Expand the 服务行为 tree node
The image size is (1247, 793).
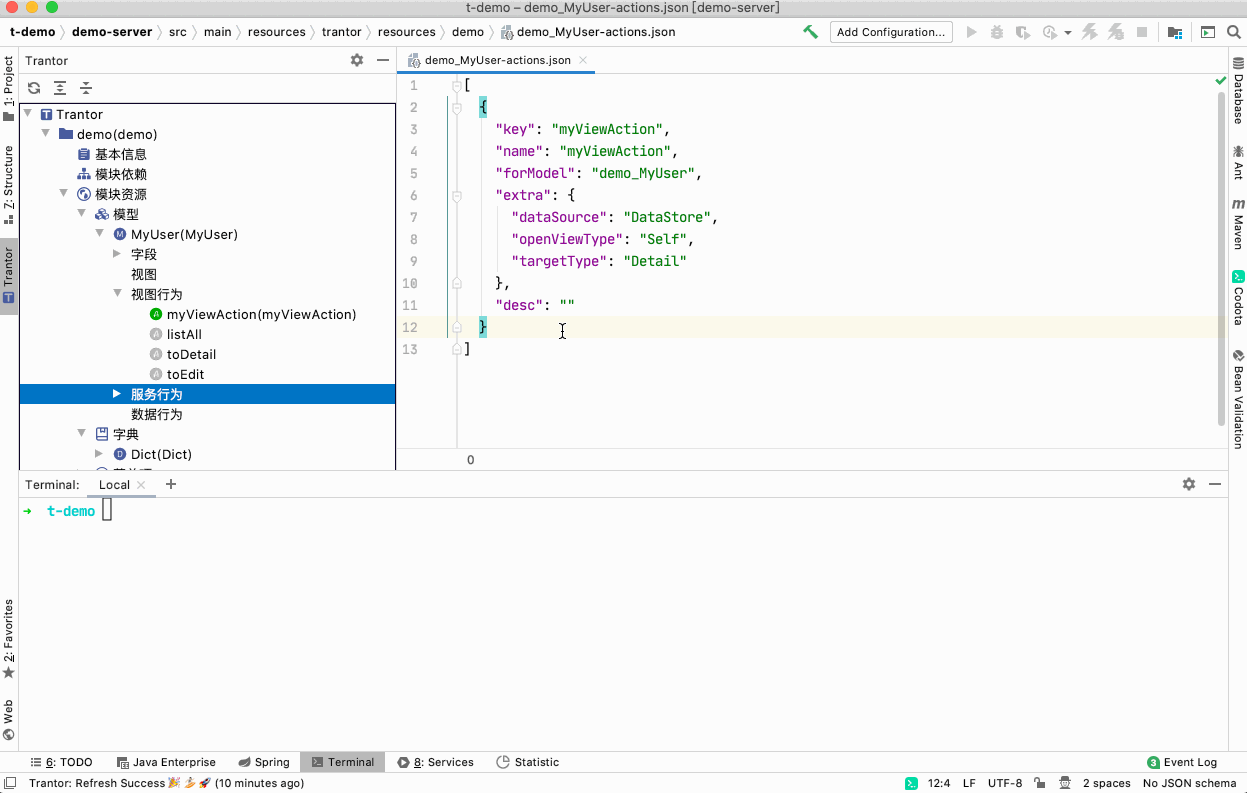pos(117,394)
